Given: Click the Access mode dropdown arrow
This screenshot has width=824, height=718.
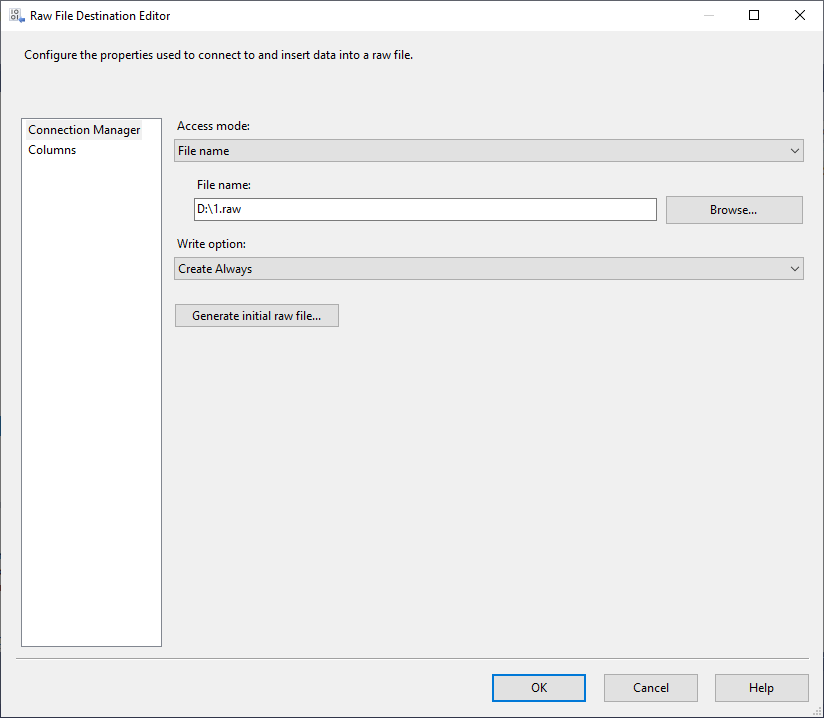Looking at the screenshot, I should [795, 150].
